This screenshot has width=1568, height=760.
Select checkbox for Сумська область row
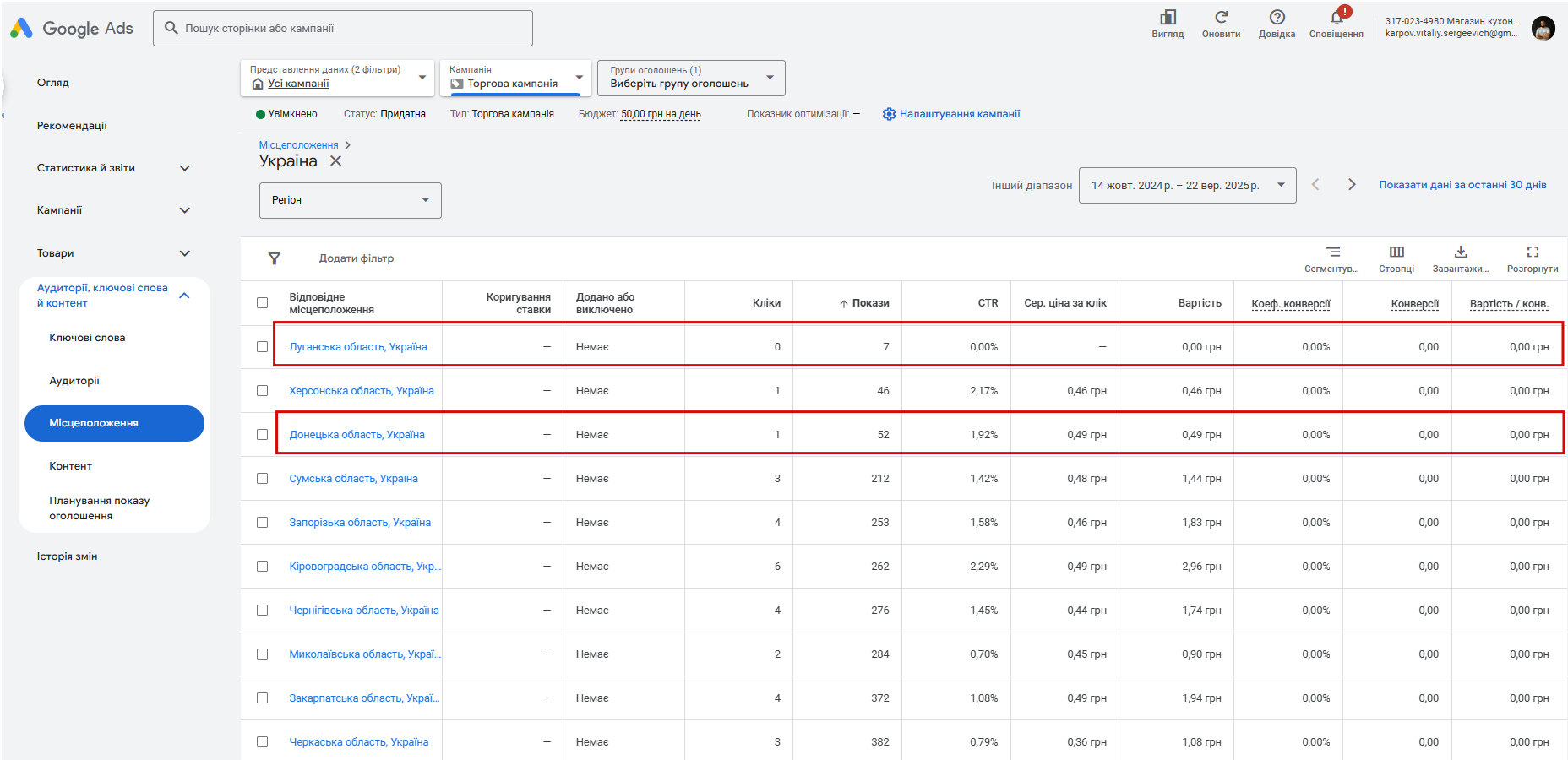pyautogui.click(x=263, y=479)
